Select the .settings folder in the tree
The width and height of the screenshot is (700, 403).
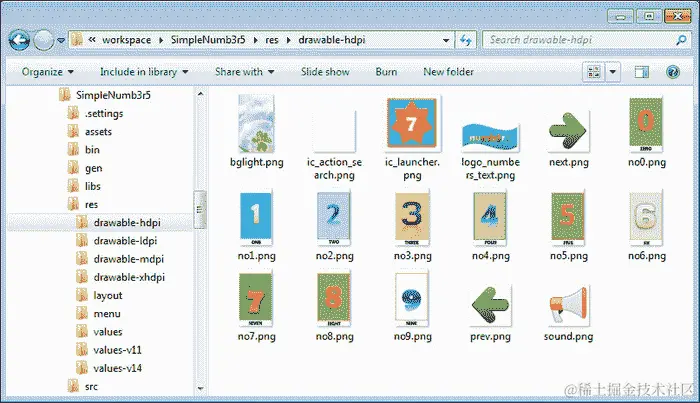coord(95,113)
